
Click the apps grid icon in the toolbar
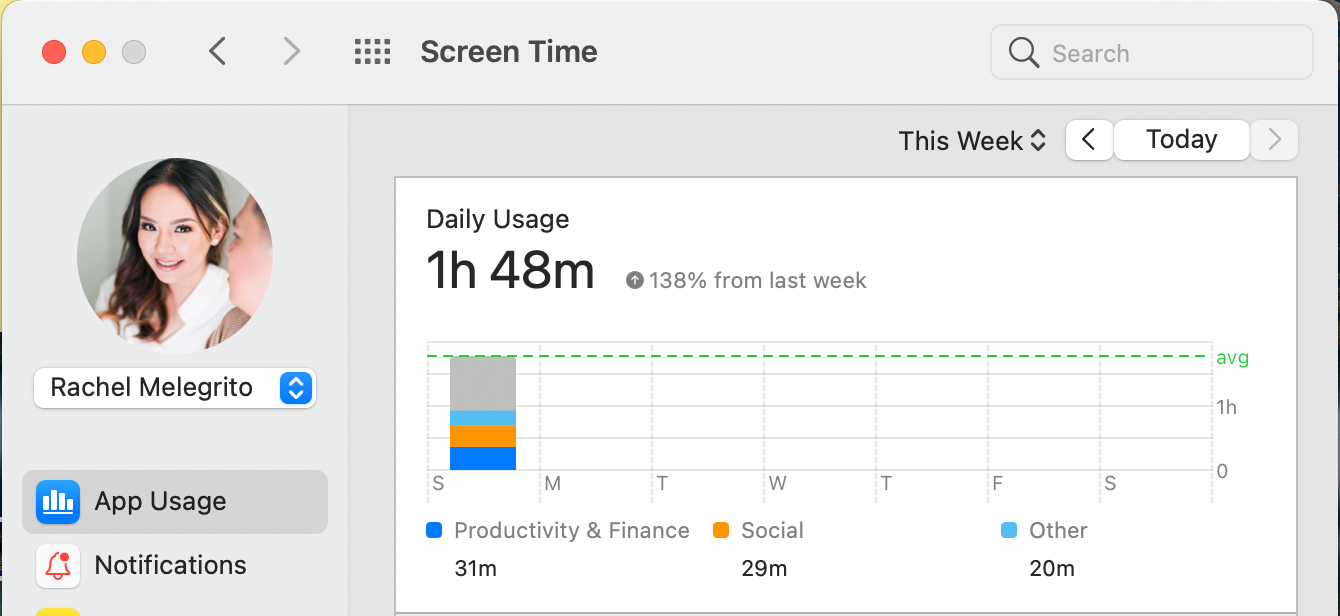pyautogui.click(x=372, y=51)
